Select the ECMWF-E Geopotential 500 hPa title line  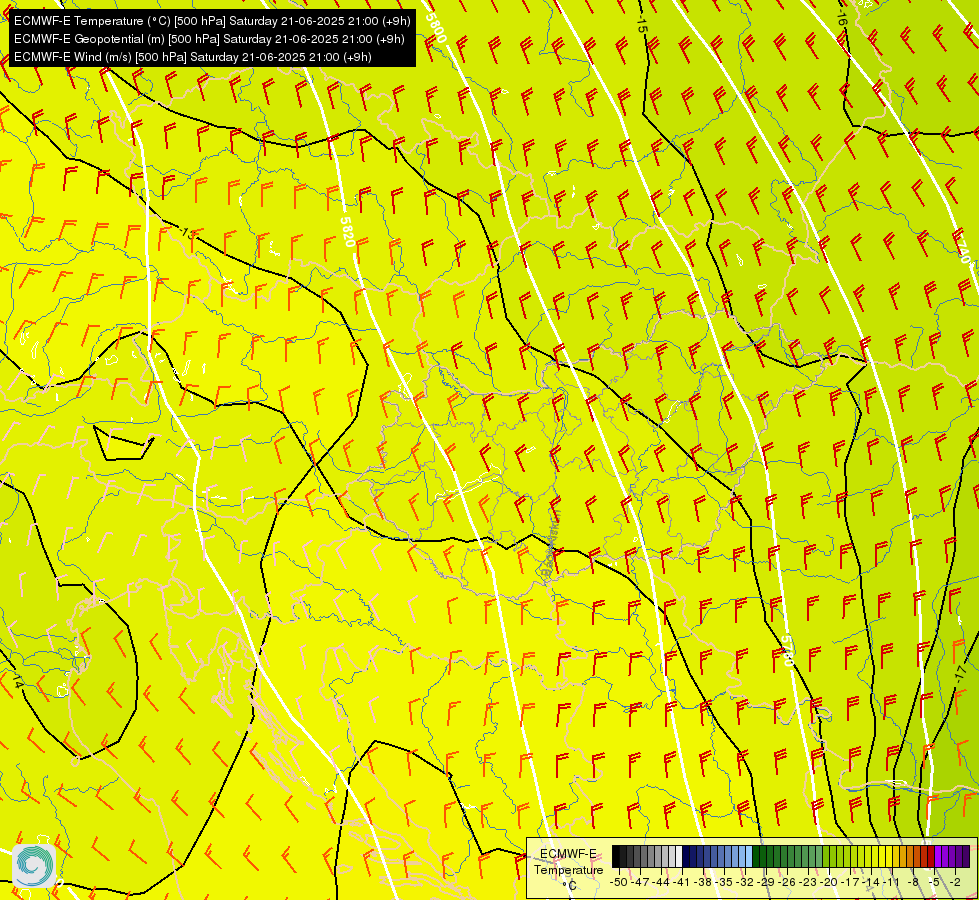[x=209, y=39]
